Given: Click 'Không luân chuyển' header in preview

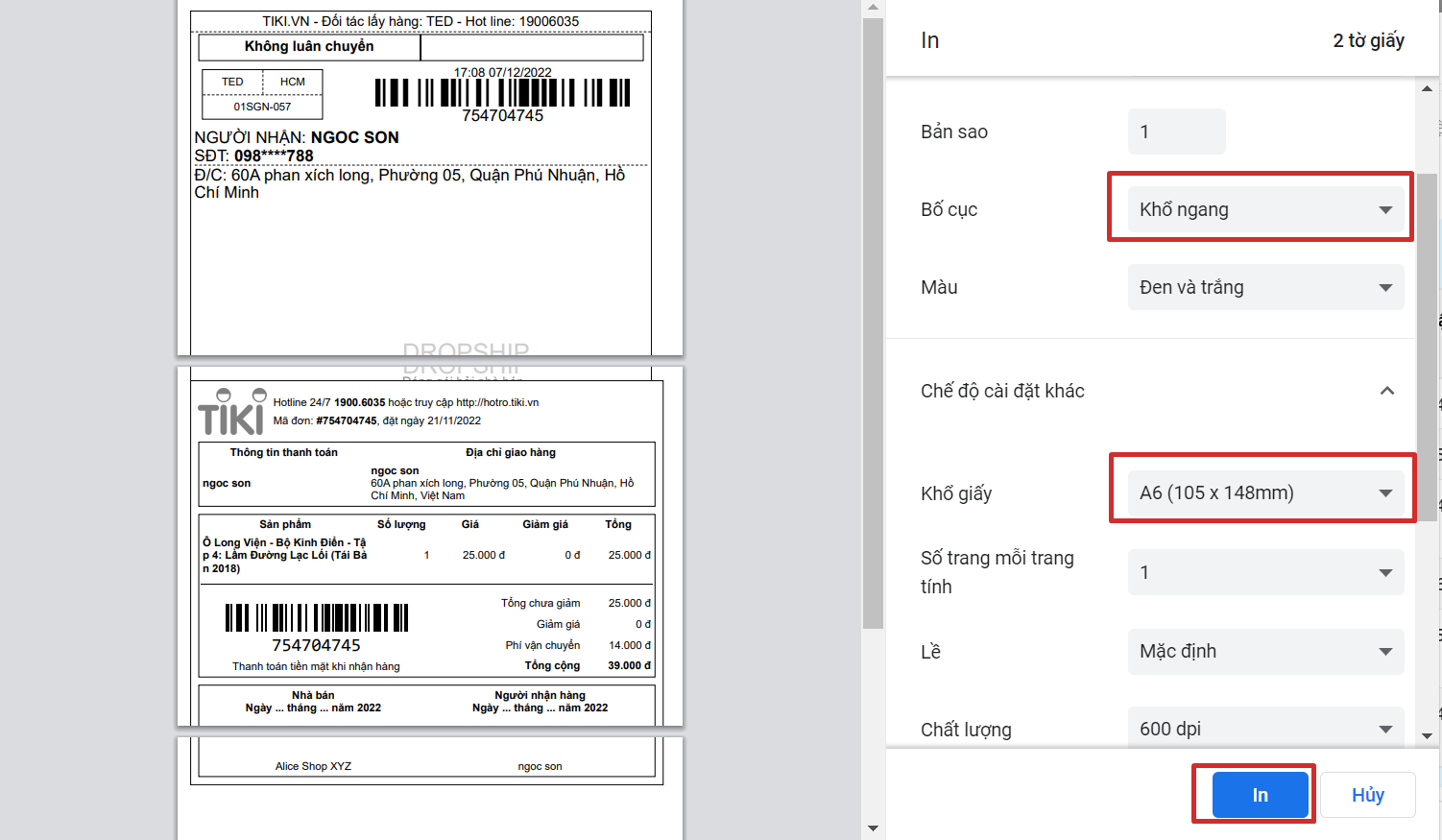Looking at the screenshot, I should coord(309,46).
